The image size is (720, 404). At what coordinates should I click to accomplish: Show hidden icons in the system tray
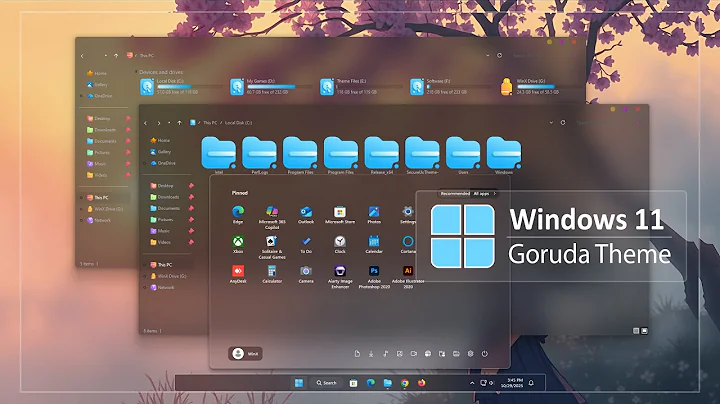point(472,383)
